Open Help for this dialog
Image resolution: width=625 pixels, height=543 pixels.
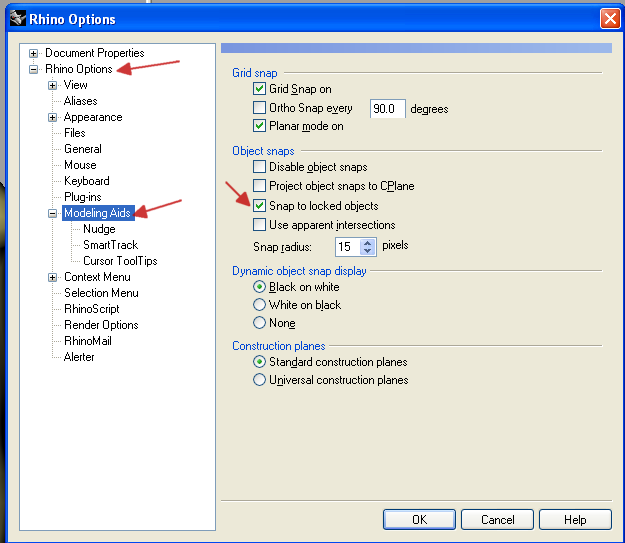(575, 519)
